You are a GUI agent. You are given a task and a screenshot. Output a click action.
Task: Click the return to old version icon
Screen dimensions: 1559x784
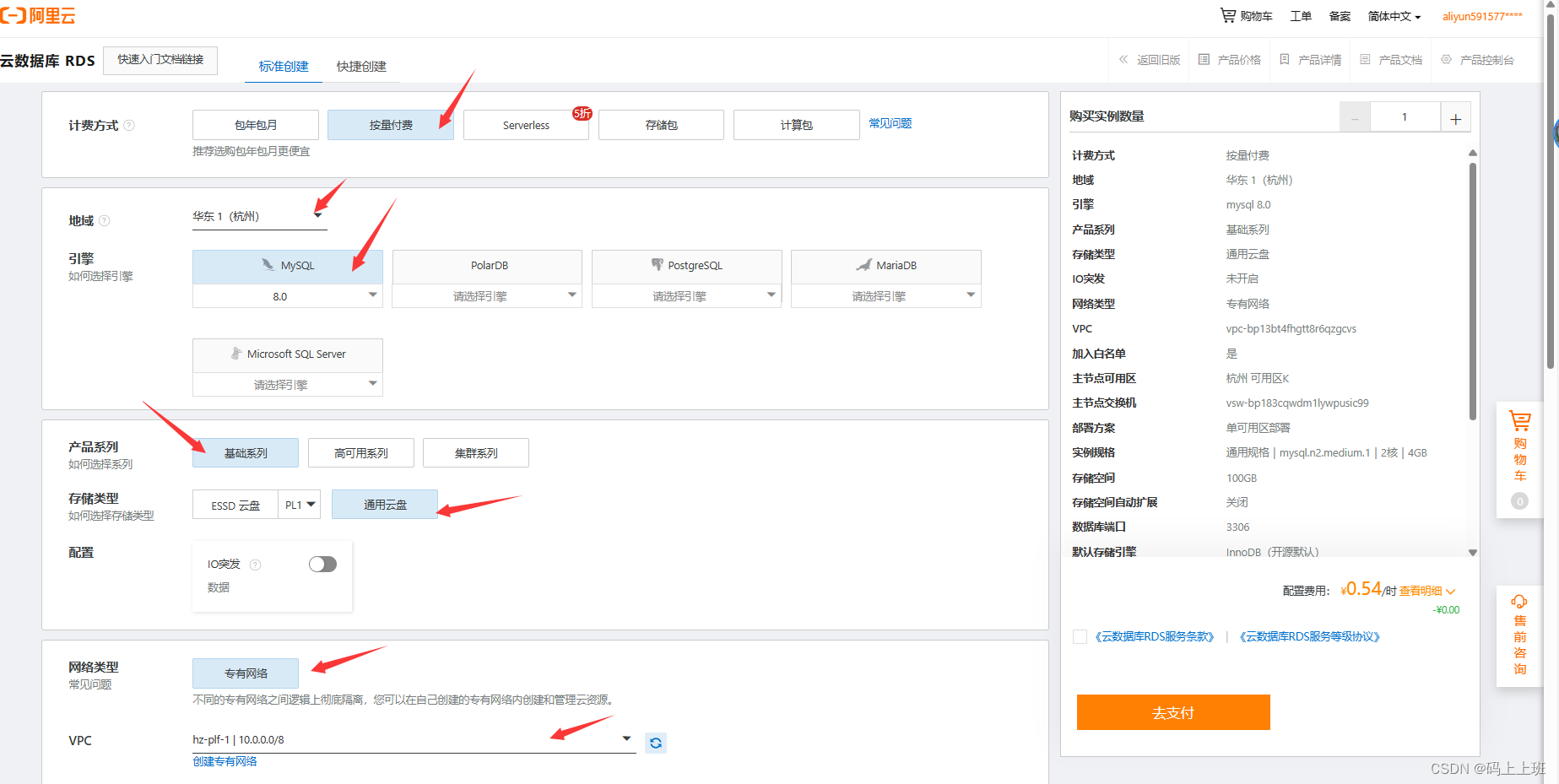pos(1123,59)
